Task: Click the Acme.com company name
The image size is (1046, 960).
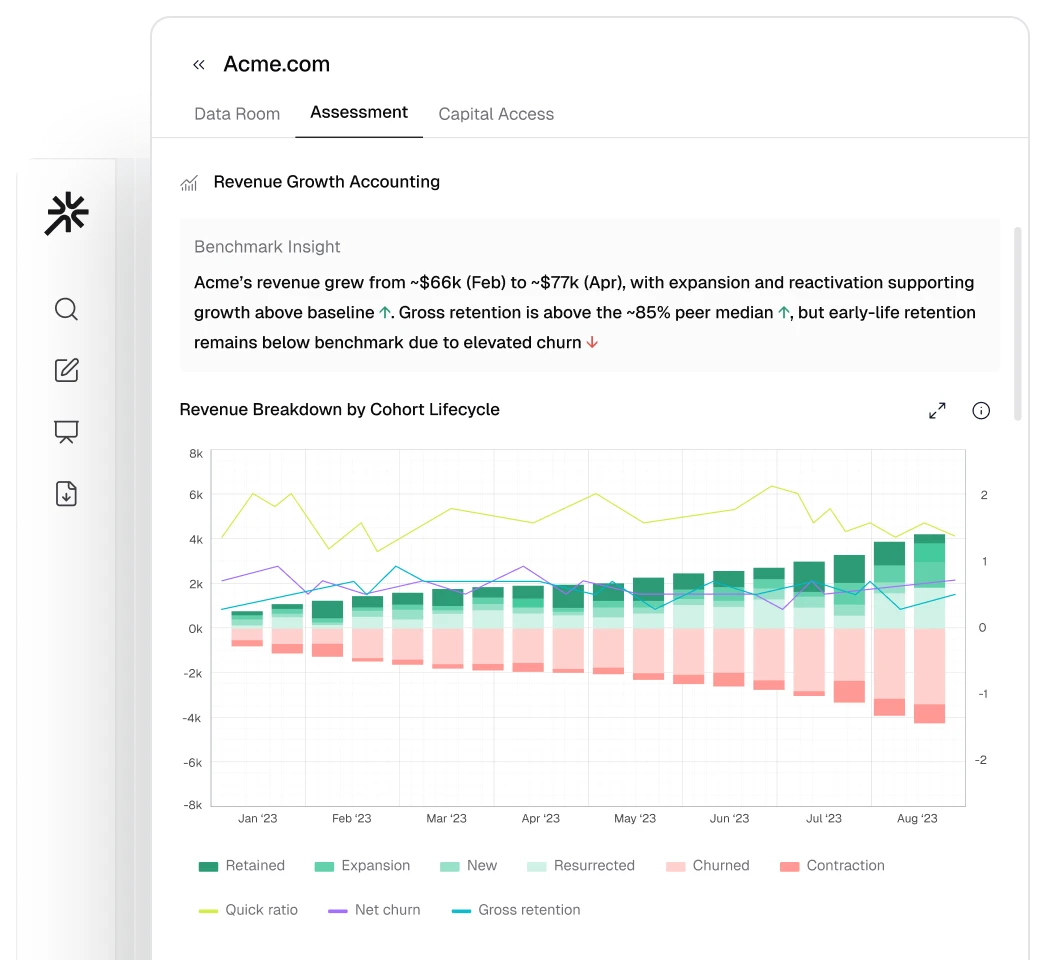Action: [277, 64]
